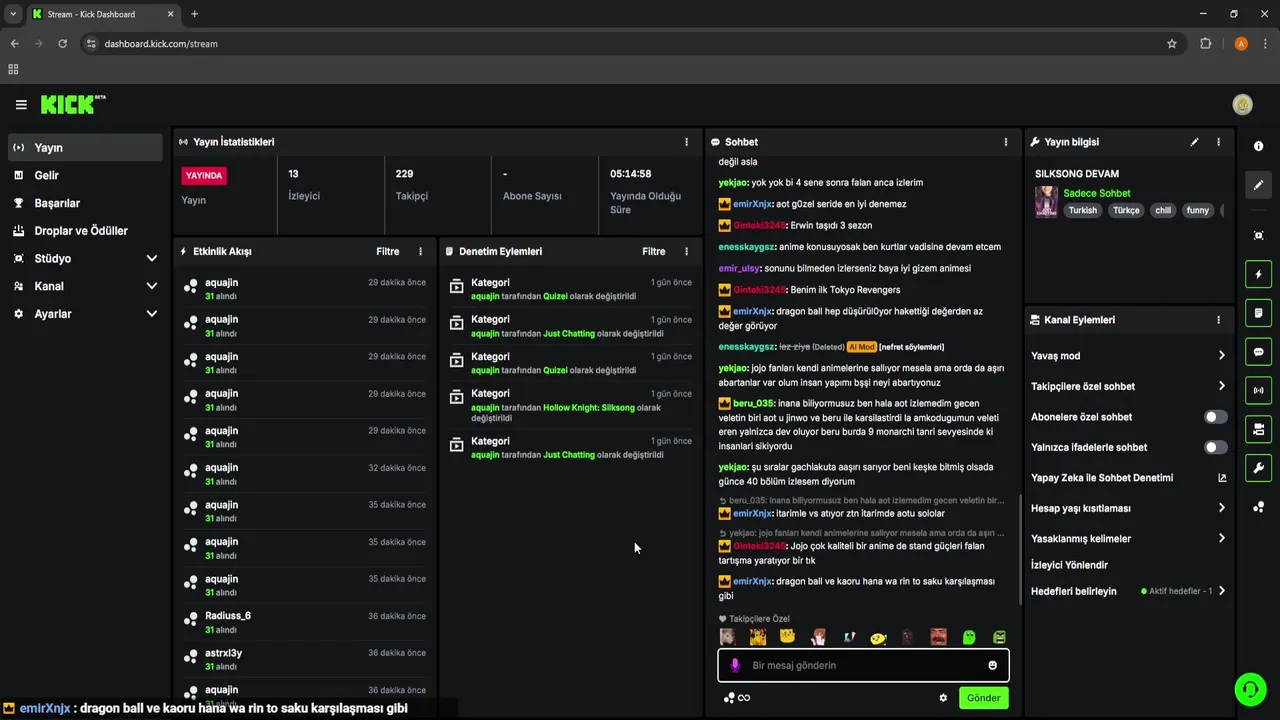Open the Filtre in the Etkinlik Akışı panel
This screenshot has width=1280, height=720.
pyautogui.click(x=387, y=252)
